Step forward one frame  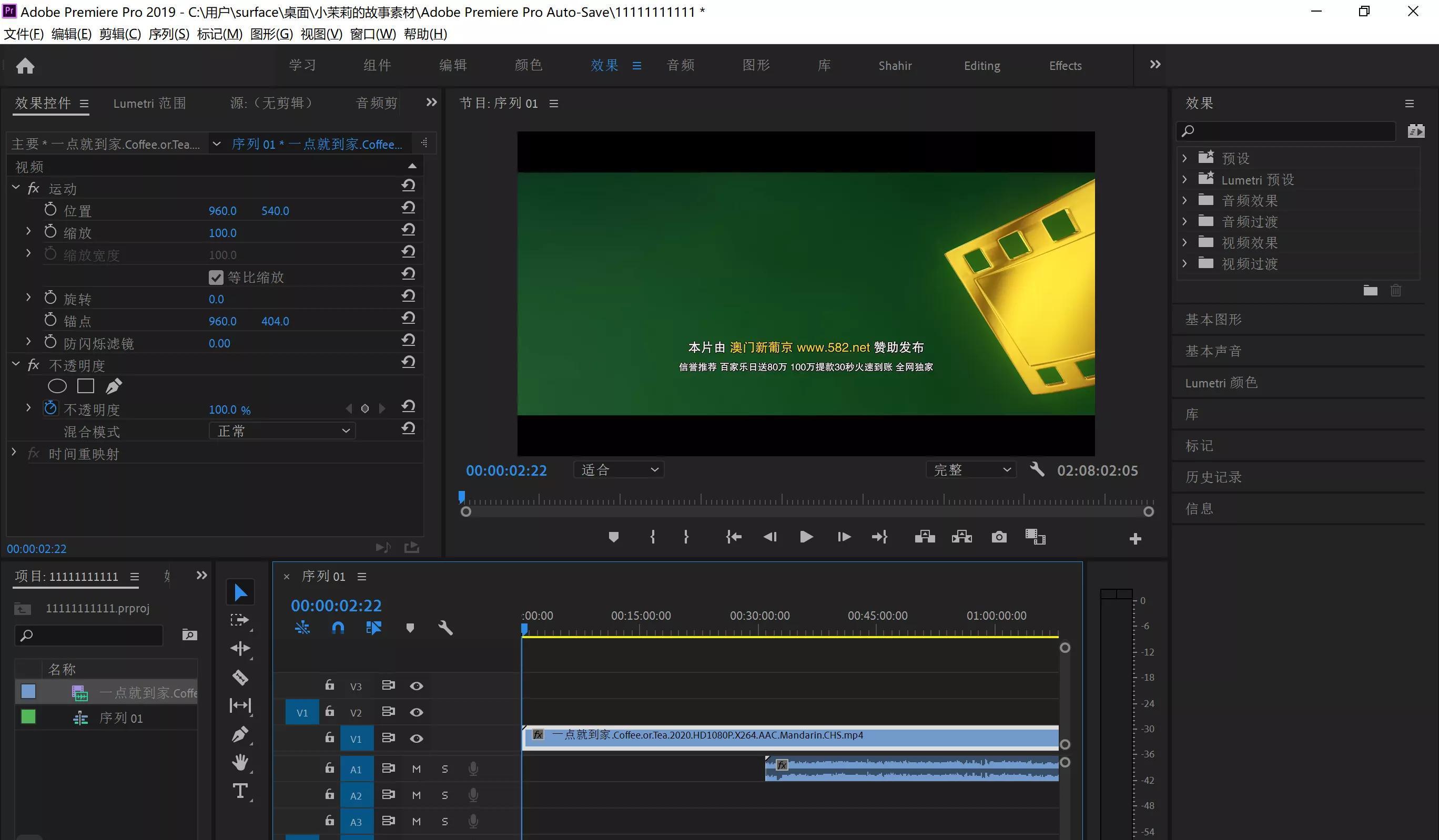tap(844, 537)
